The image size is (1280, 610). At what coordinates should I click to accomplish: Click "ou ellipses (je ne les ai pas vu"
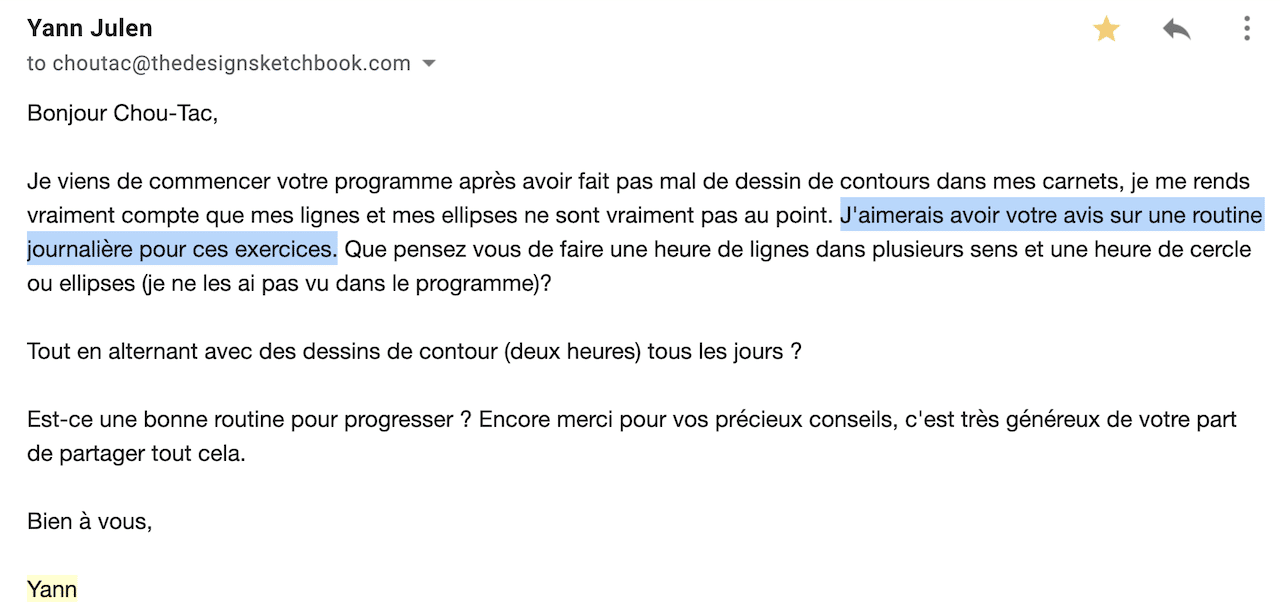pos(178,283)
